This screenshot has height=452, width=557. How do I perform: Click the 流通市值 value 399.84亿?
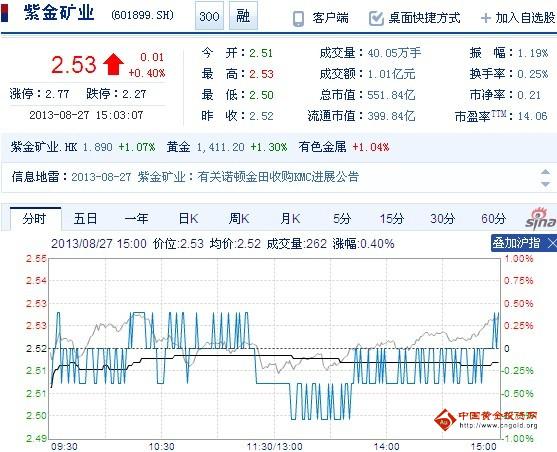[391, 116]
